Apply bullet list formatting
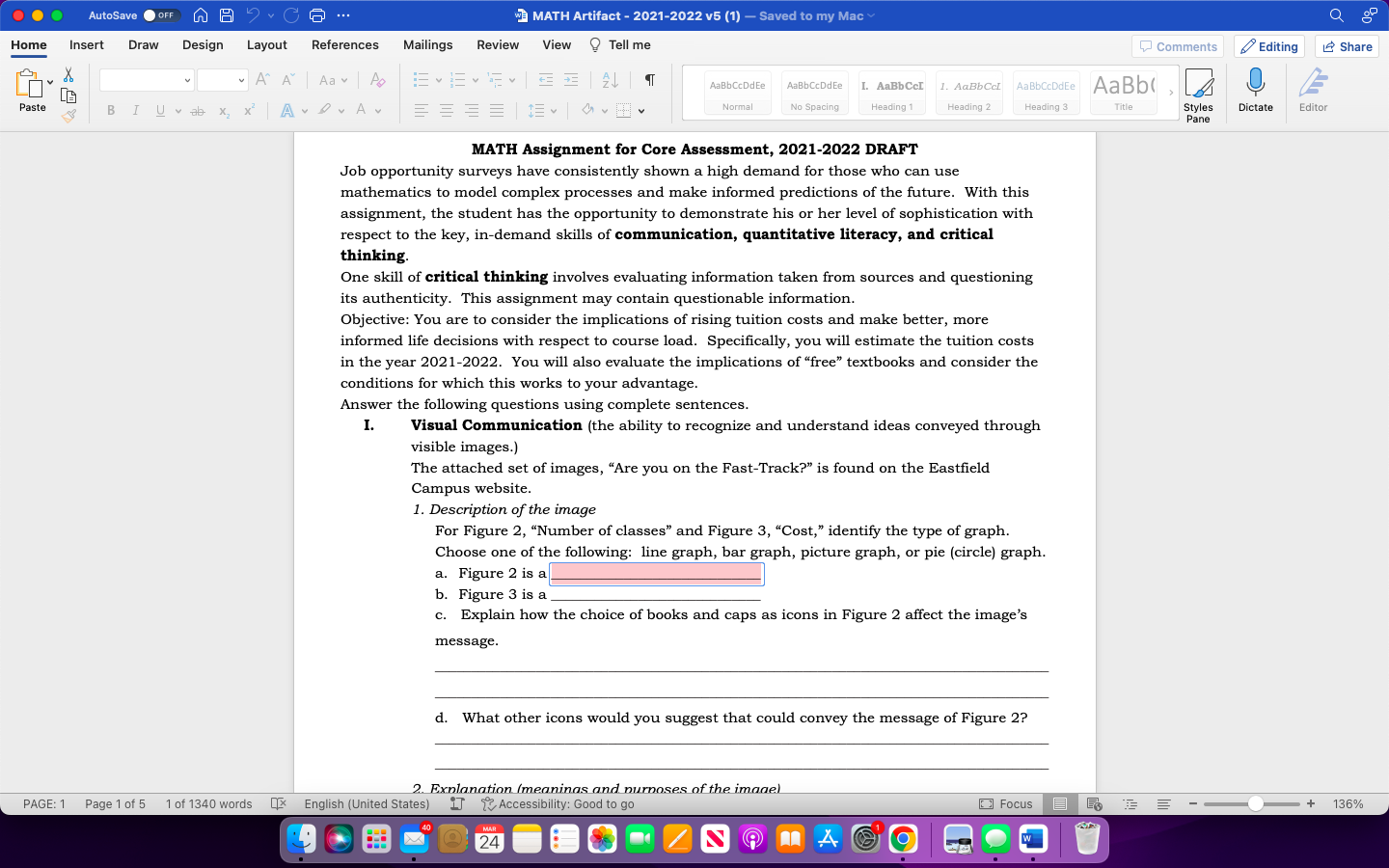The height and width of the screenshot is (868, 1389). [x=422, y=79]
